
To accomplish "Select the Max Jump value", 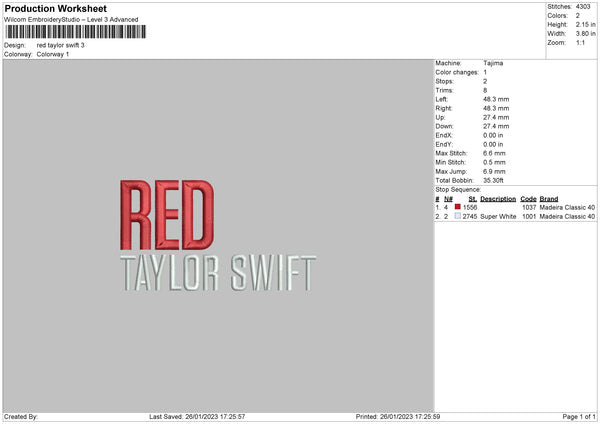I will 494,171.
